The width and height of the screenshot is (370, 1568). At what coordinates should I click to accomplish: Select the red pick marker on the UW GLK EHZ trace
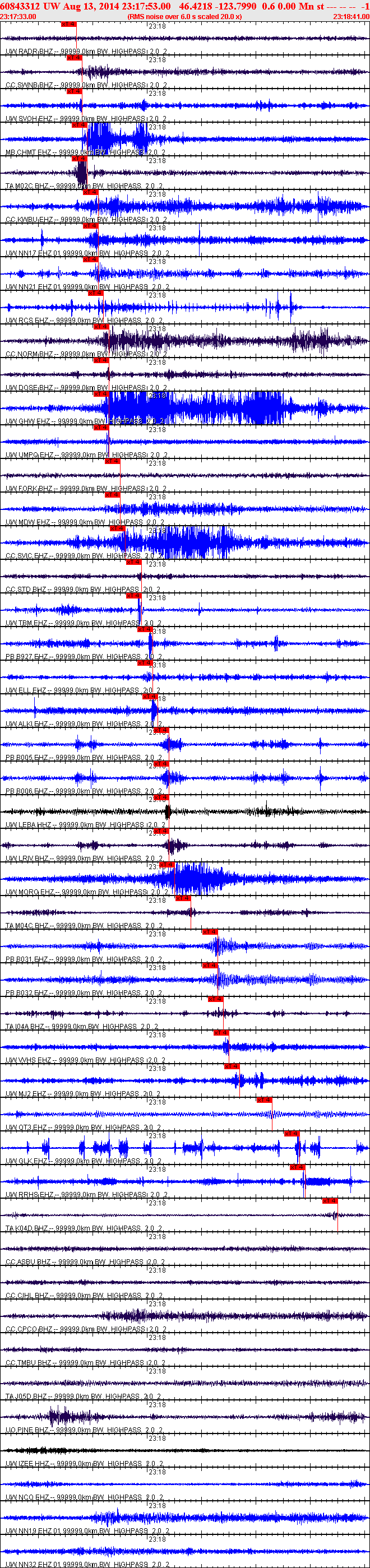tap(292, 1135)
